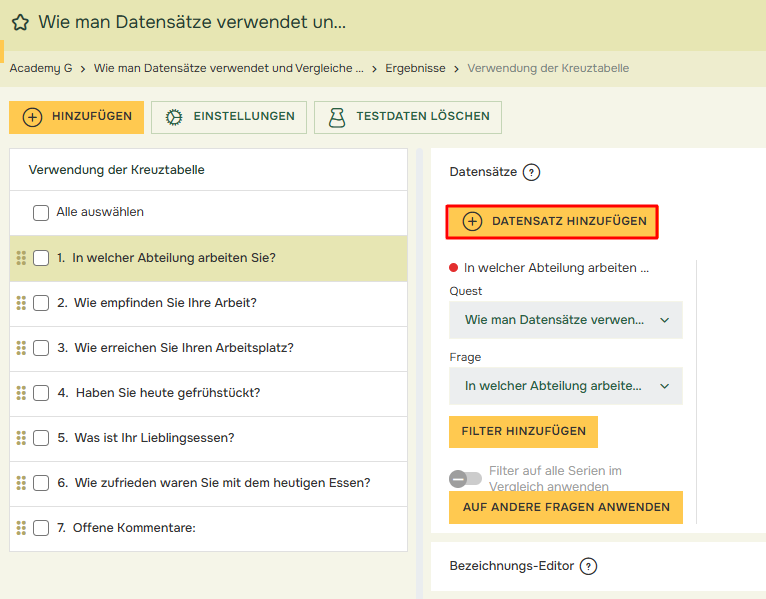Click the favorite star icon in title
This screenshot has width=766, height=599.
[x=20, y=22]
